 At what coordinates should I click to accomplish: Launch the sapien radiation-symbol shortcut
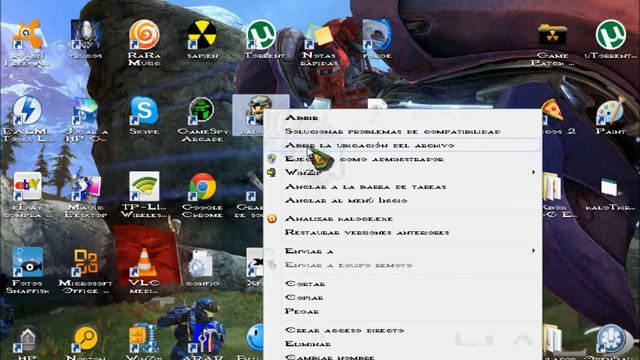coord(202,36)
